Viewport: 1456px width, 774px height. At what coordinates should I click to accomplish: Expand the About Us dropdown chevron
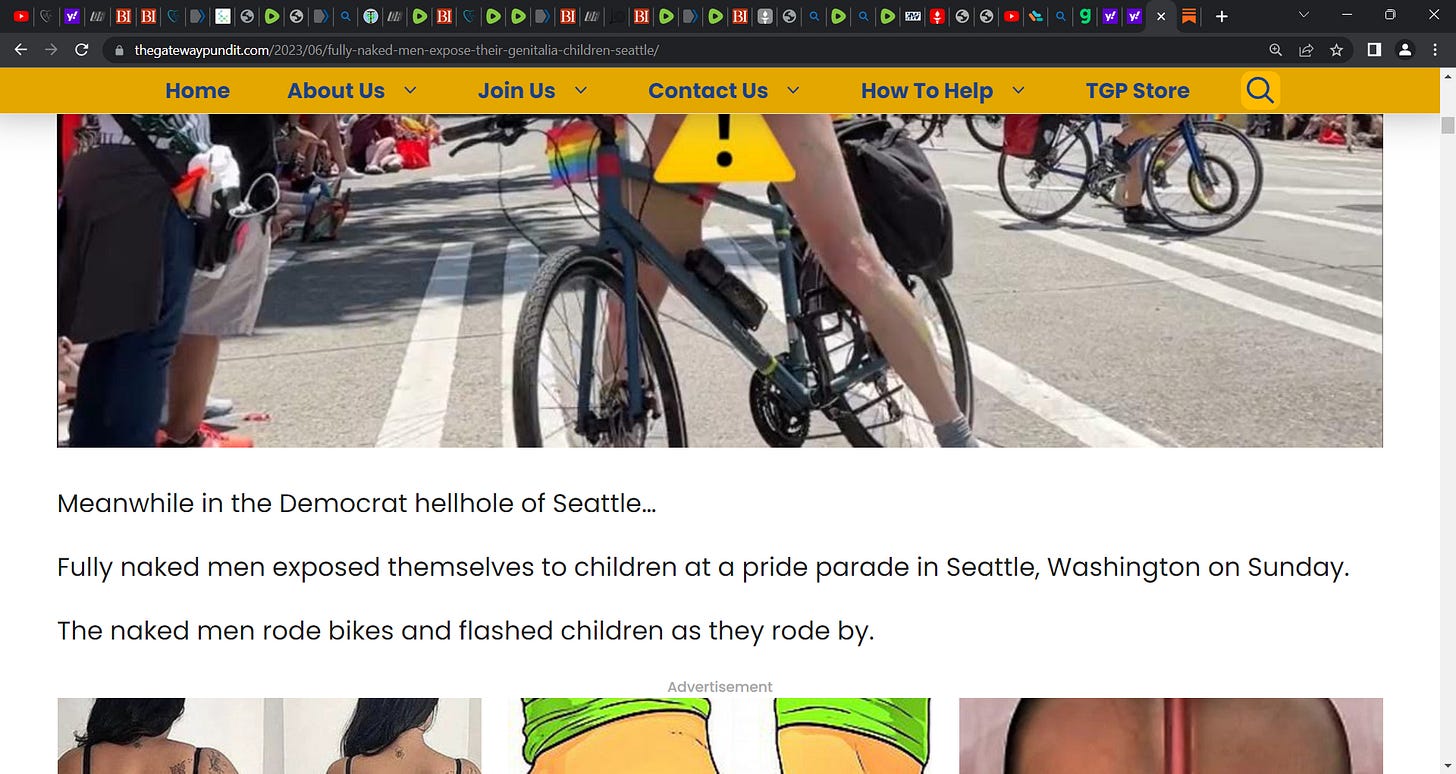(410, 91)
